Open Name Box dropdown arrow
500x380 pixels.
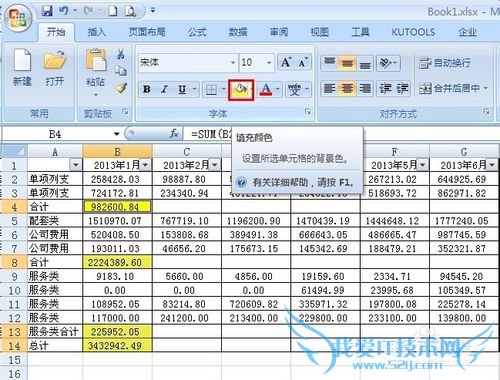(116, 134)
